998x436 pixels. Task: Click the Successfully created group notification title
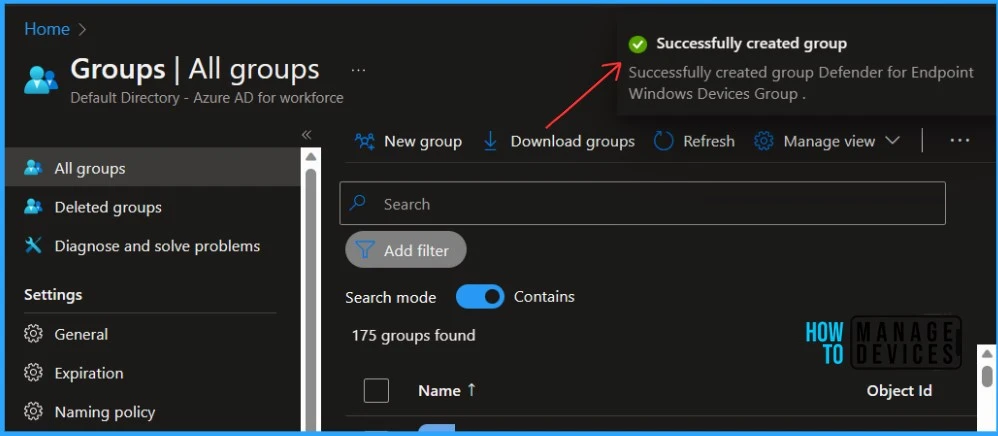[751, 43]
